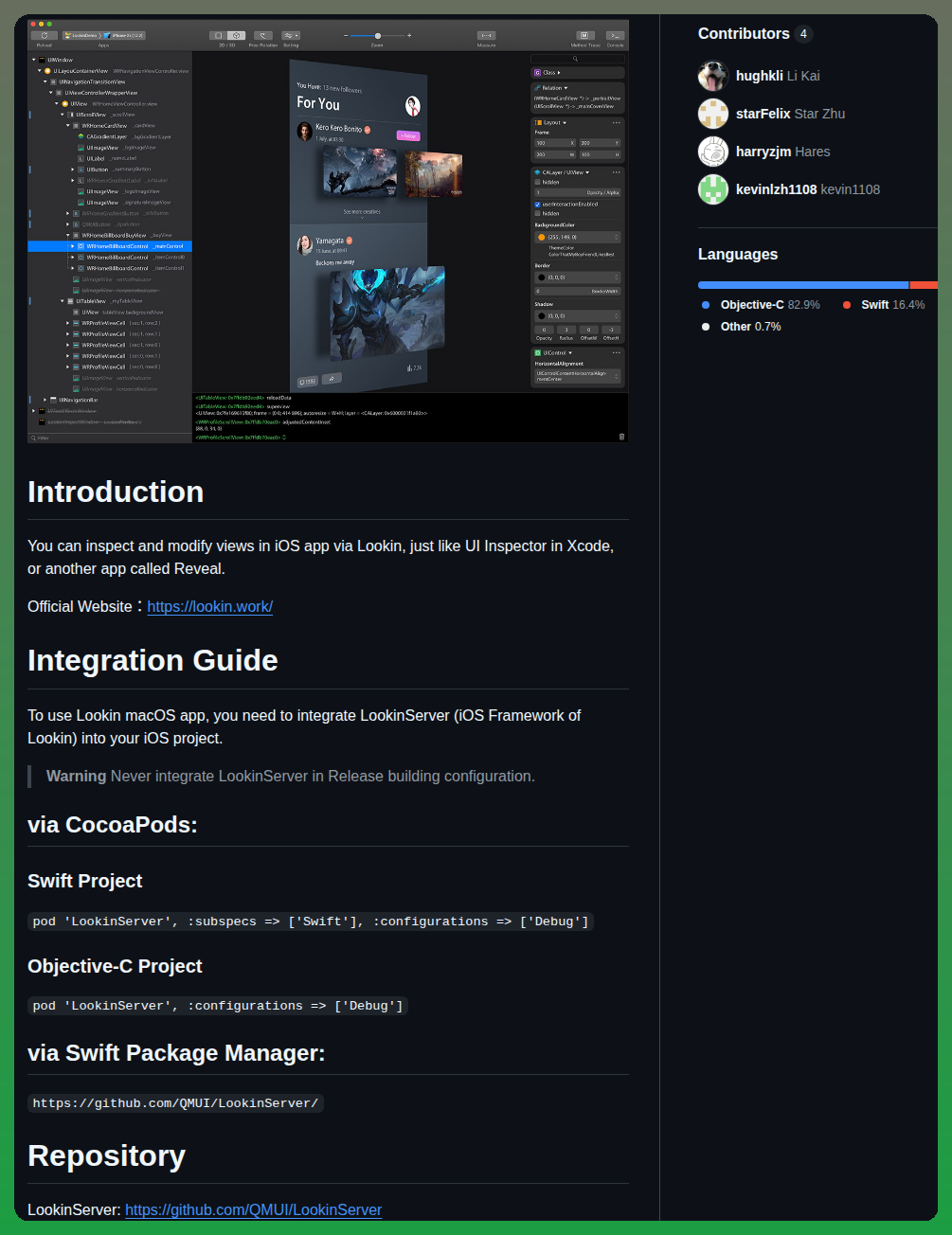Viewport: 952px width, 1235px height.
Task: Select the CAGradientLayer _bgGradientLayer row
Action: click(x=110, y=136)
